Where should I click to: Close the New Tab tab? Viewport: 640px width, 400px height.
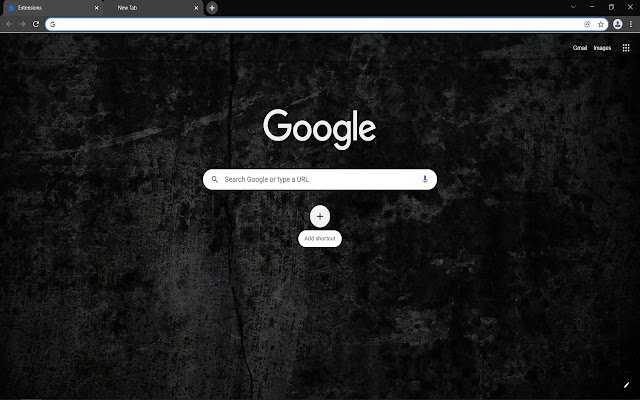[196, 8]
